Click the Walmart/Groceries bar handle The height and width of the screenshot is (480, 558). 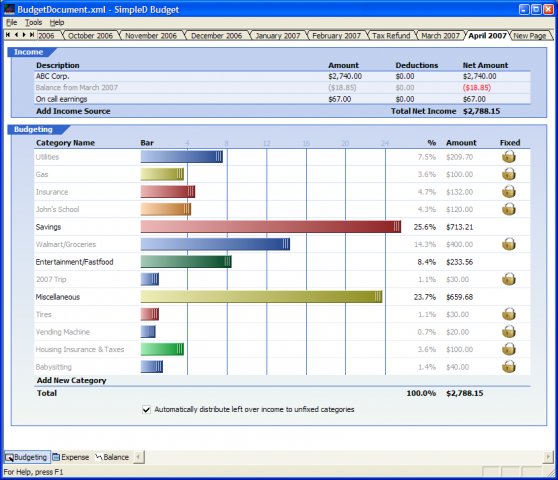pyautogui.click(x=286, y=244)
